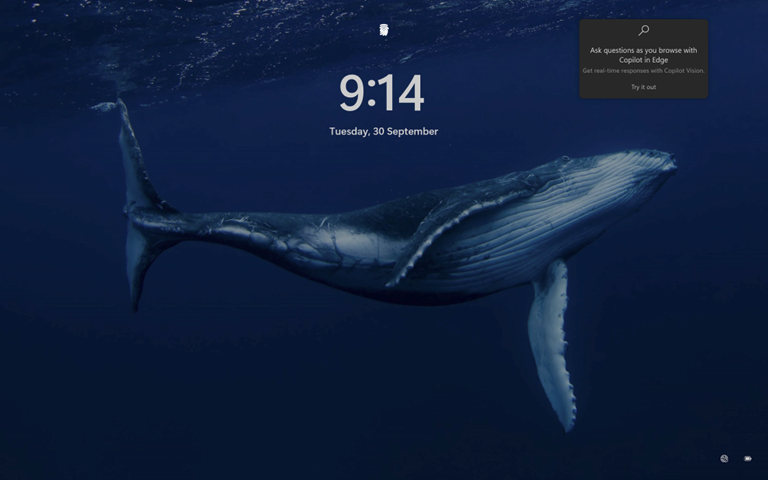Click "30 September" in the date line

coord(405,131)
